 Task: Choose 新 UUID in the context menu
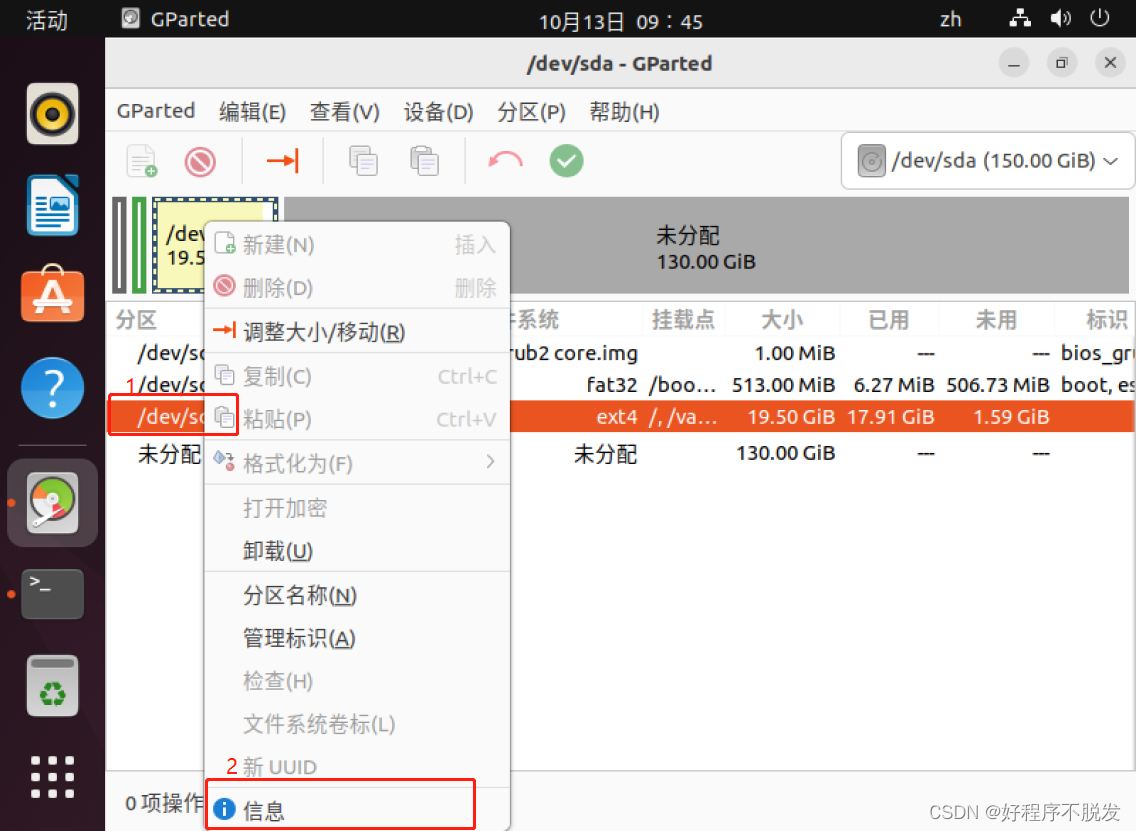point(280,765)
